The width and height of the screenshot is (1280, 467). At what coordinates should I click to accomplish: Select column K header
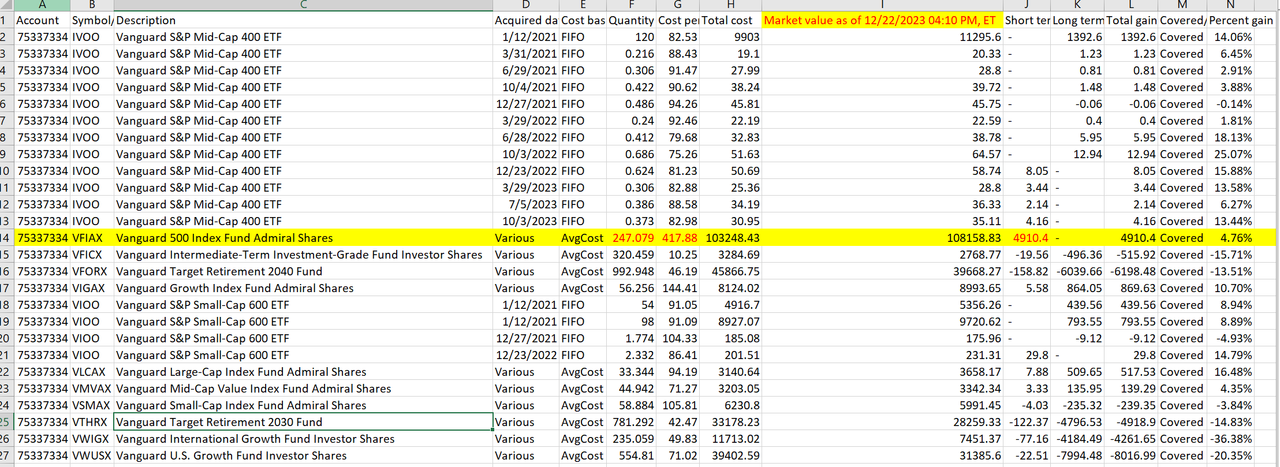pos(1077,5)
